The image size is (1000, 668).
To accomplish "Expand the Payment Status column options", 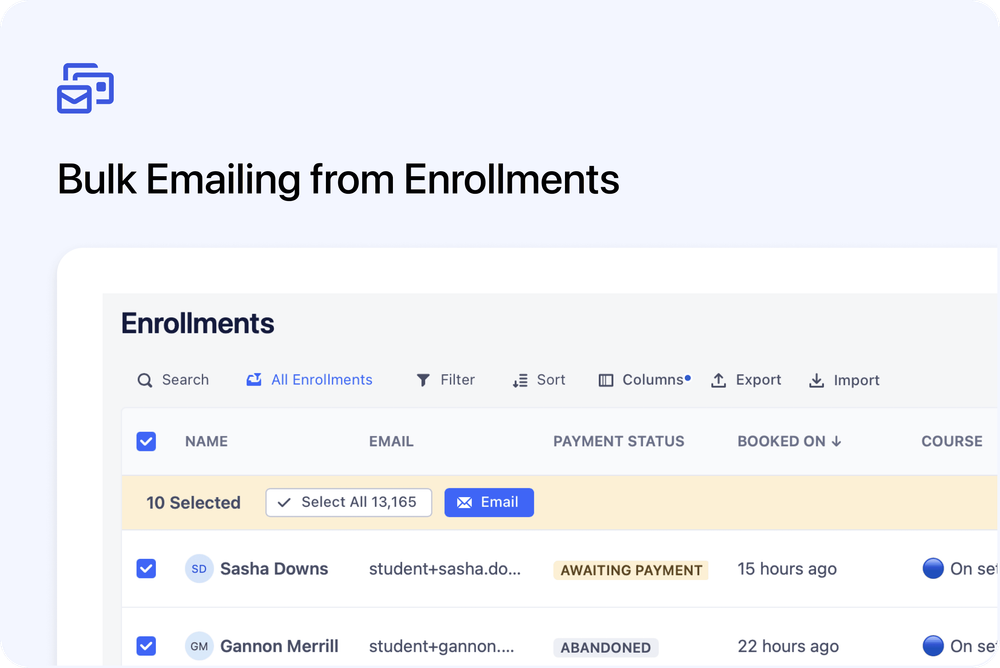I will tap(618, 441).
